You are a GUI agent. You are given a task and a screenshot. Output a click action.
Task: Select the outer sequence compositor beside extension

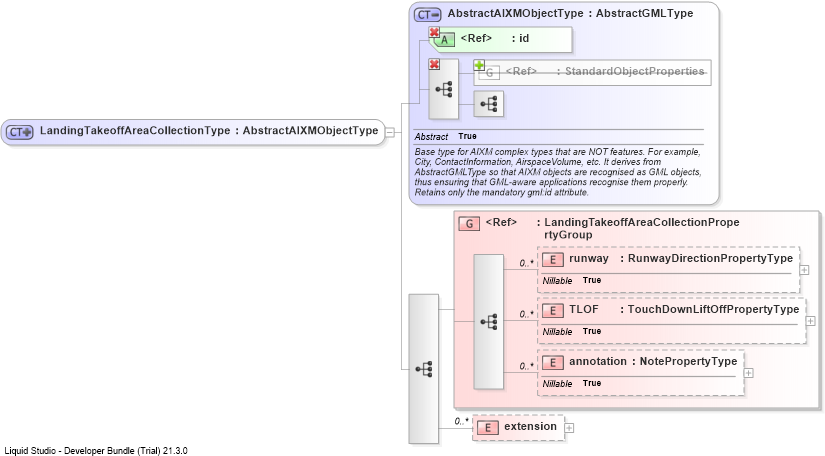424,369
